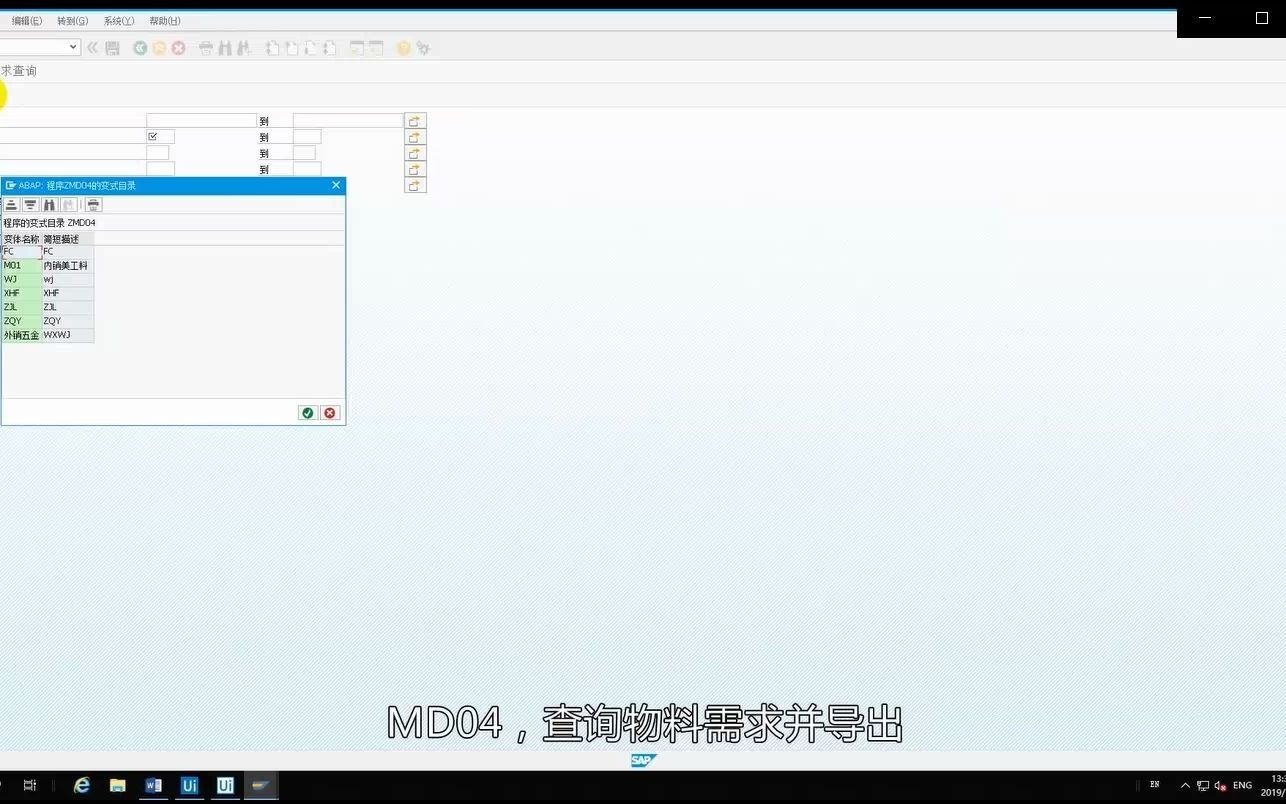
Task: Click the field containing the check mark
Action: point(160,137)
